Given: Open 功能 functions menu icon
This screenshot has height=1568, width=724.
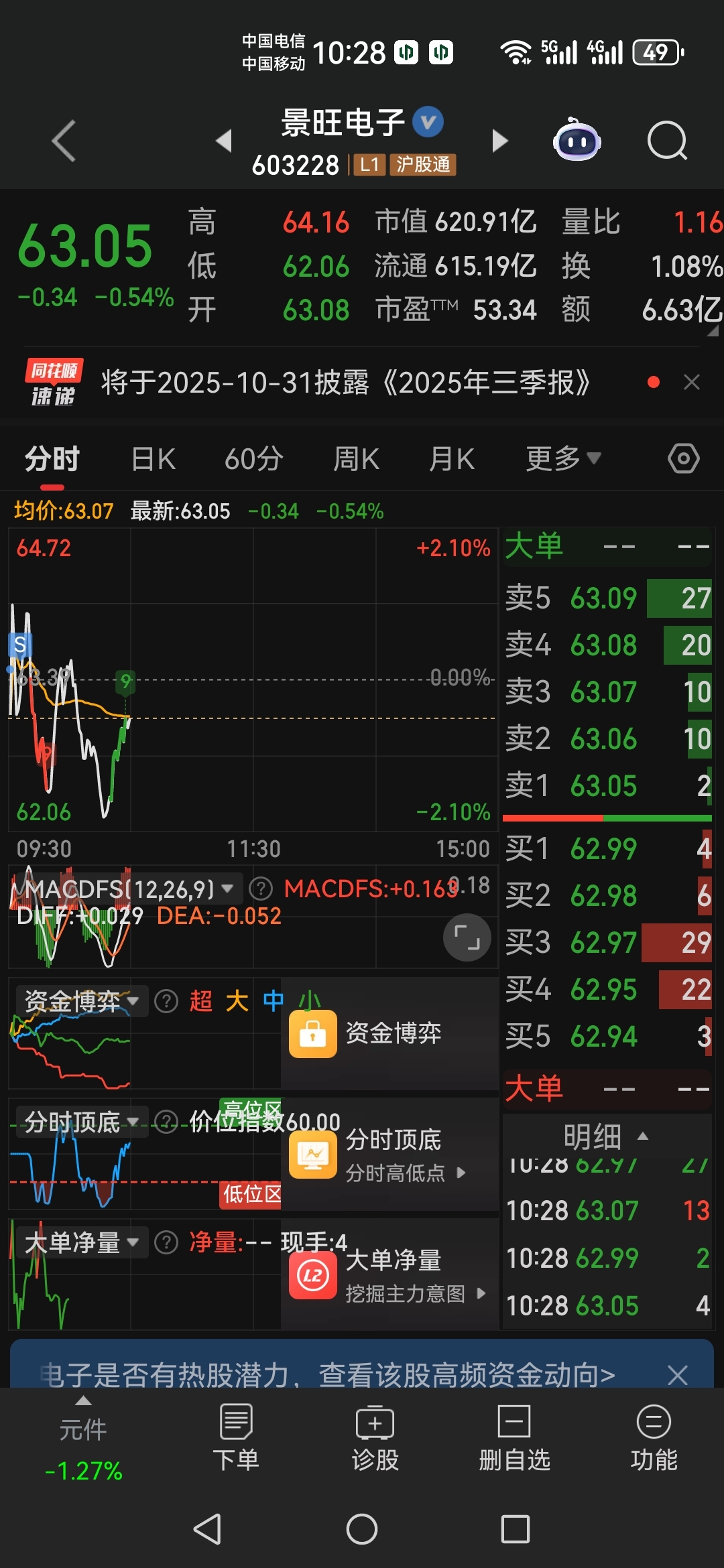Looking at the screenshot, I should 654,1438.
